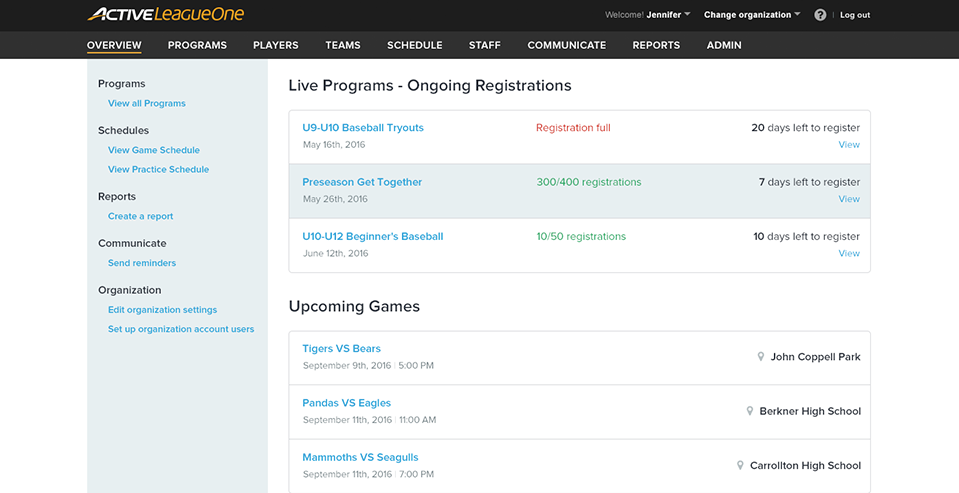959x493 pixels.
Task: Open View Game Schedule link
Action: 154,150
